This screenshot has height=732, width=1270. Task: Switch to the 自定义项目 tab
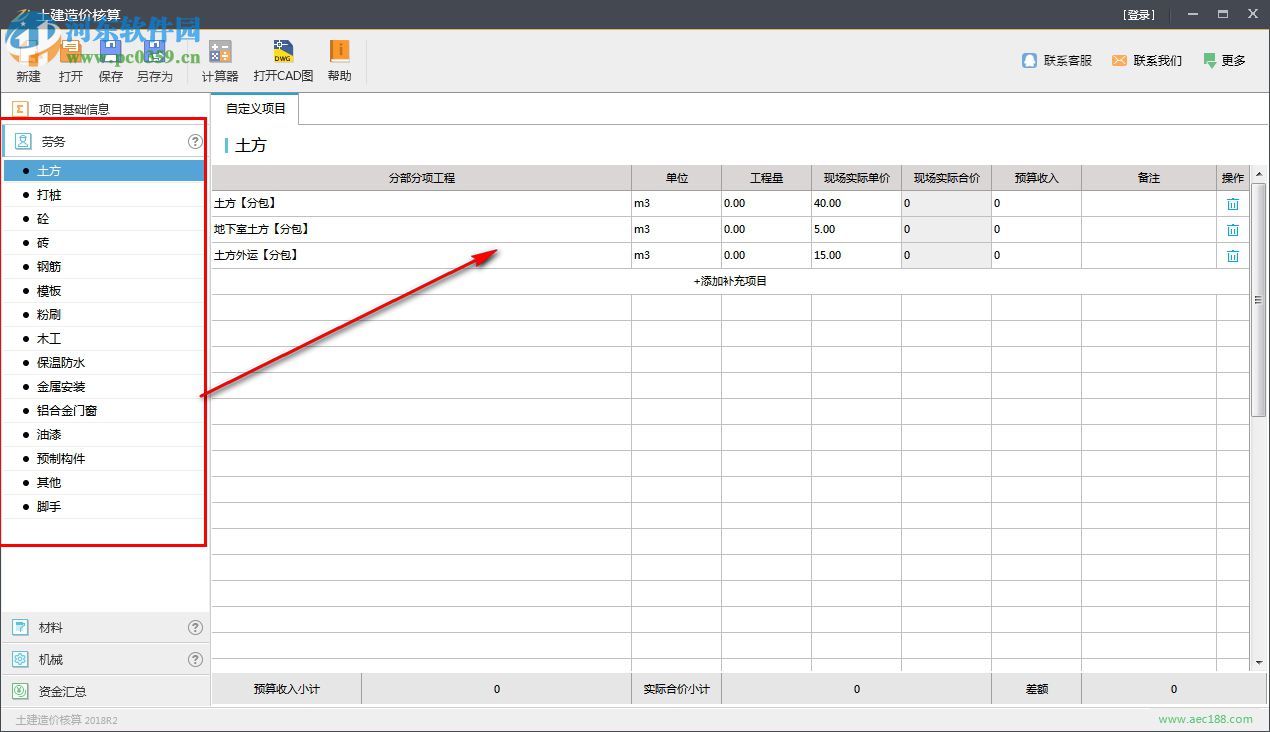tap(255, 109)
